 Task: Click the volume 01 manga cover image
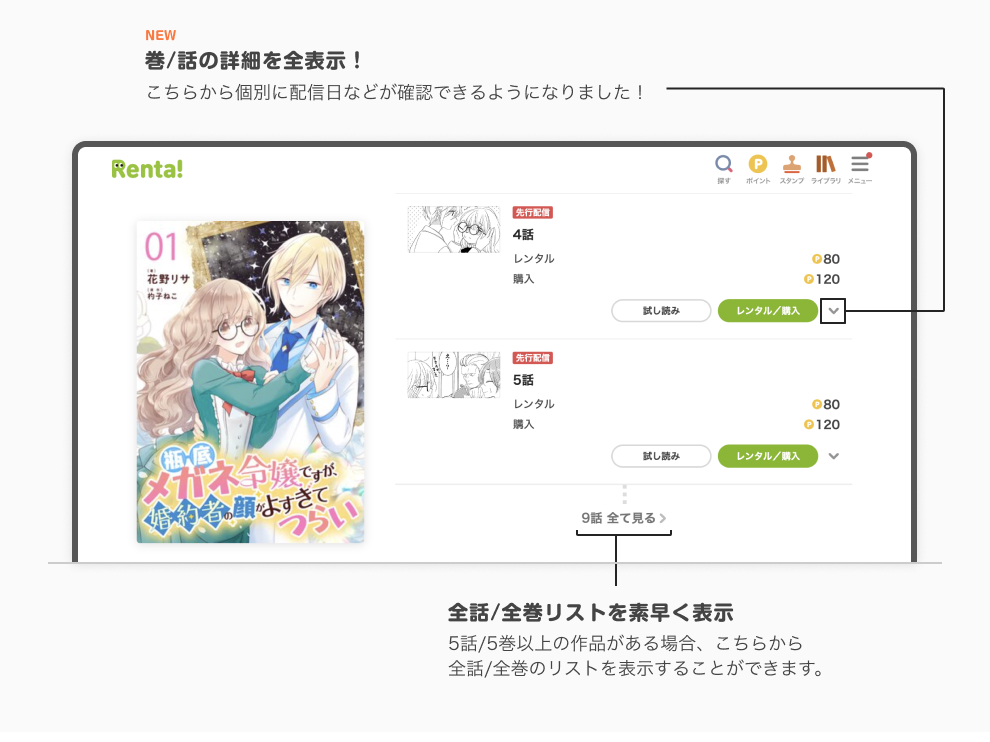tap(251, 382)
